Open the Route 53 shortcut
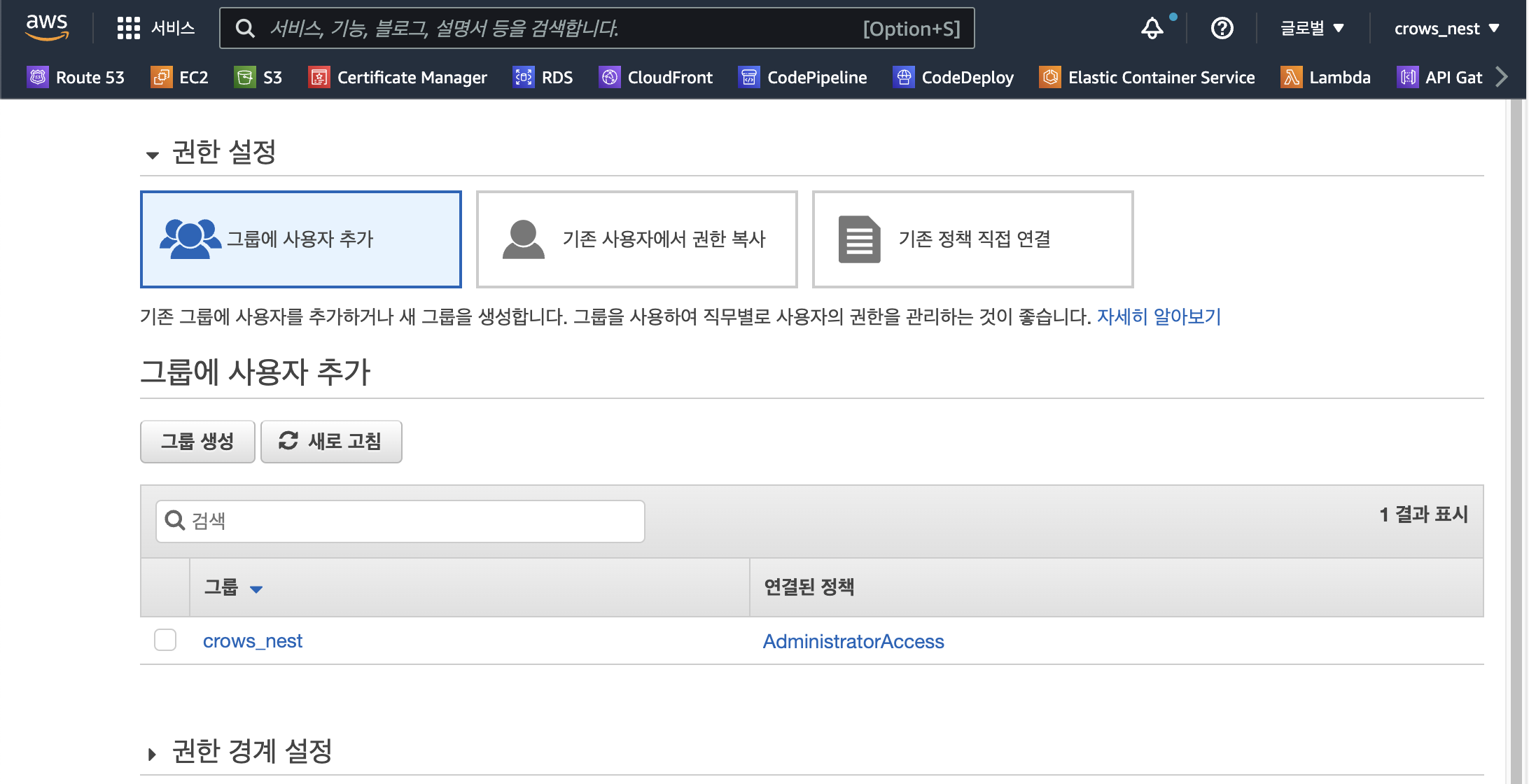 (x=76, y=77)
